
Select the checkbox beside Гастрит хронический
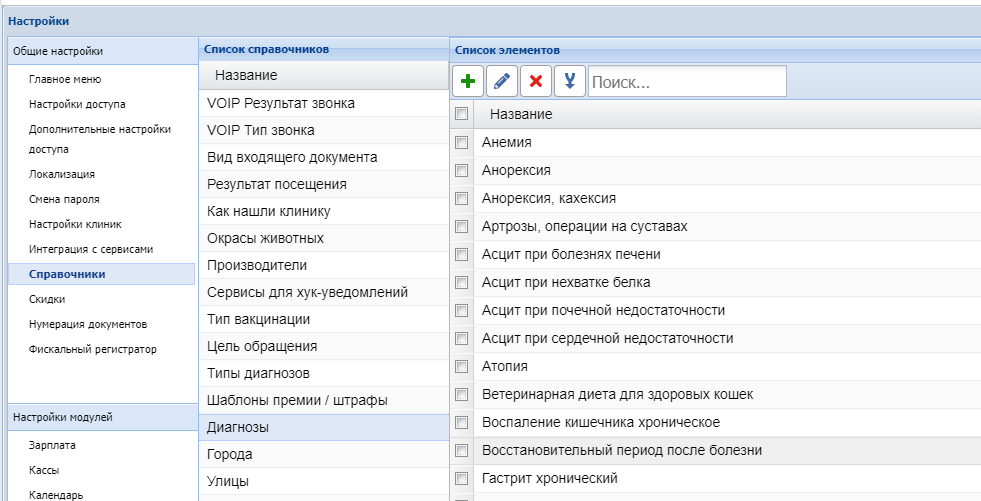(x=461, y=479)
